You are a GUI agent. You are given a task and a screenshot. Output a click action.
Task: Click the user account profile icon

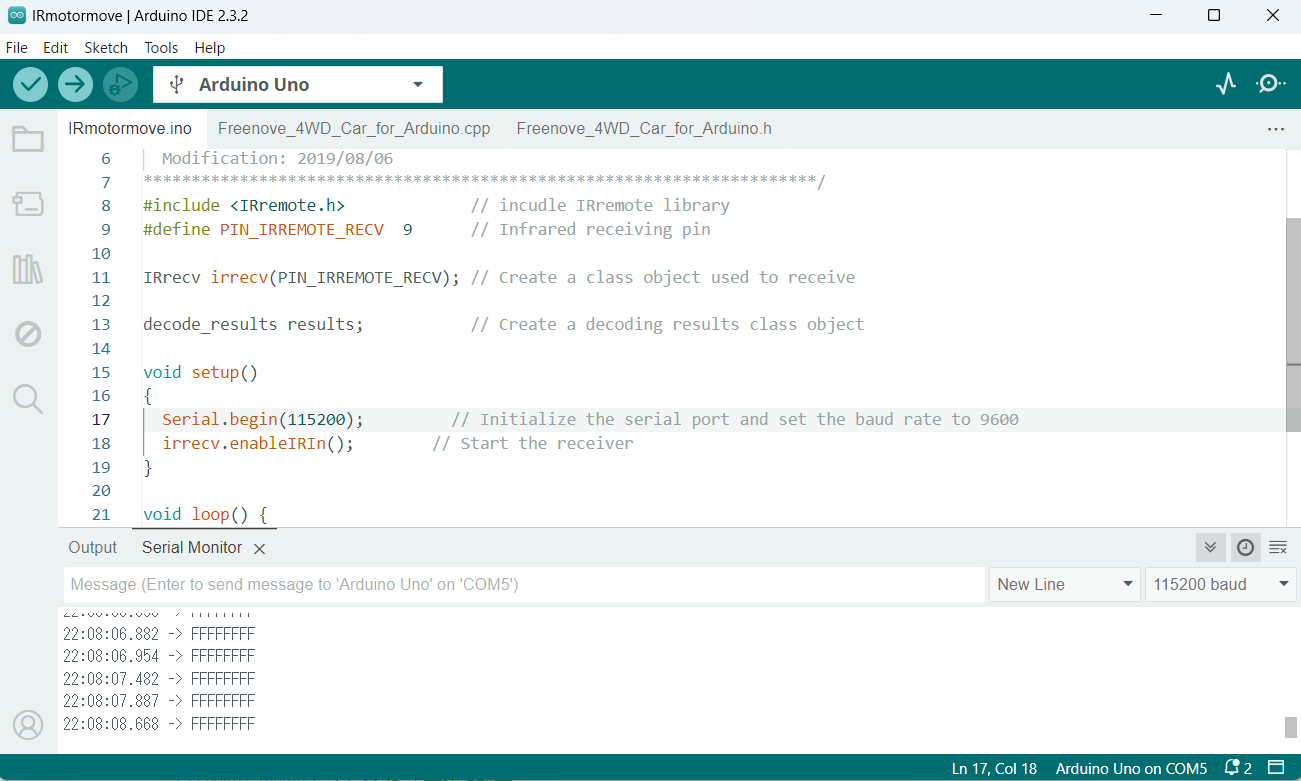coord(28,725)
